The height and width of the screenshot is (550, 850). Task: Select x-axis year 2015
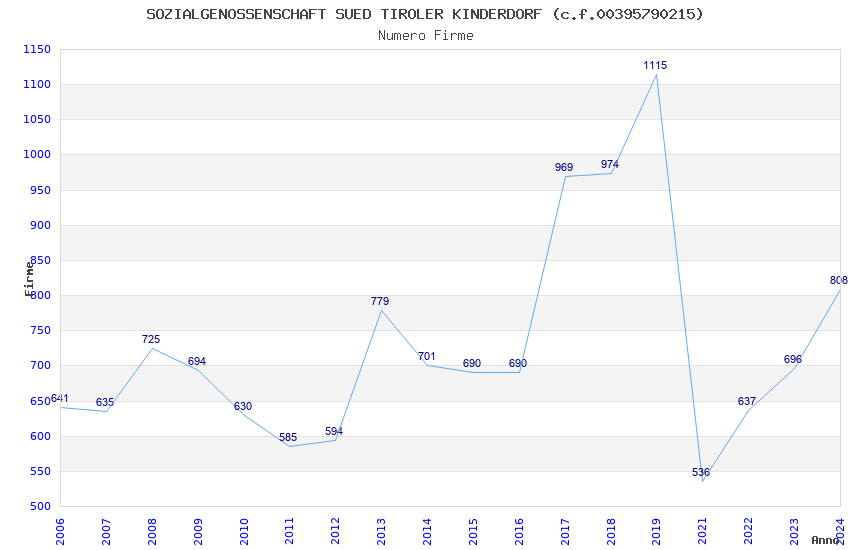click(473, 532)
